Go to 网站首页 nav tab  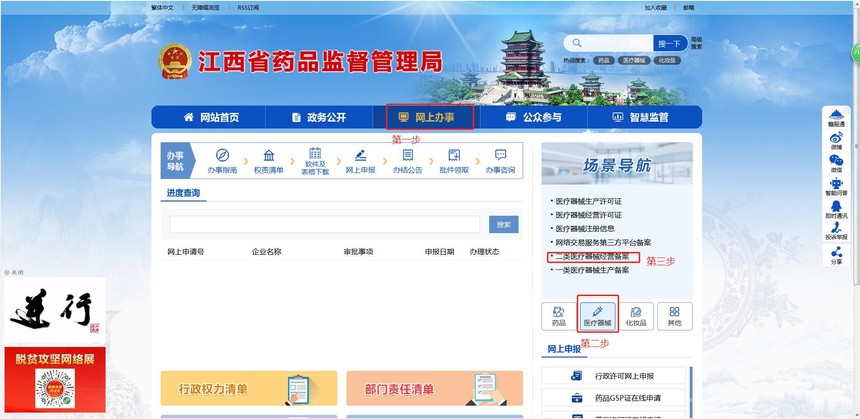[x=211, y=117]
